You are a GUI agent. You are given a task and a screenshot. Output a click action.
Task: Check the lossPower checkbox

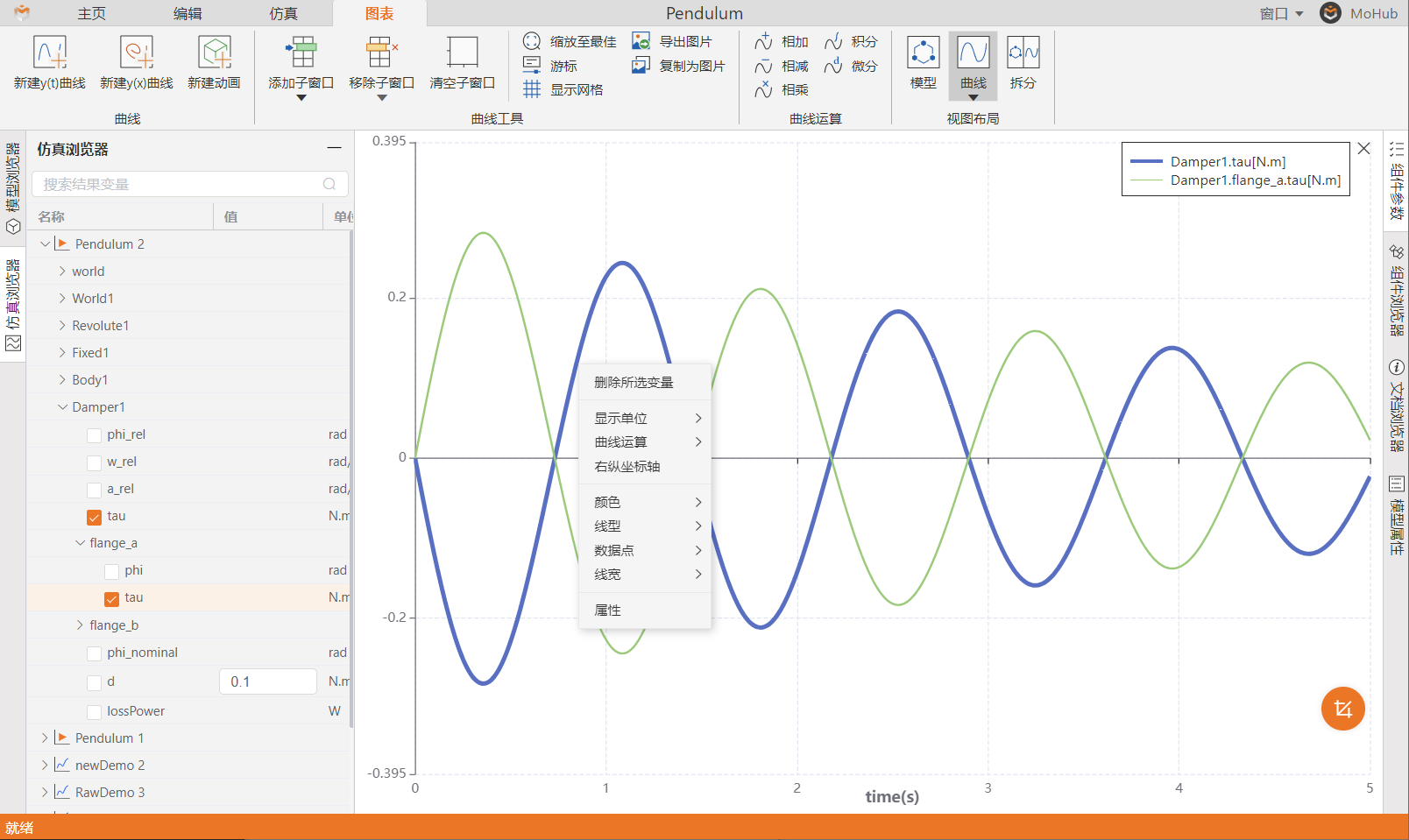point(95,712)
